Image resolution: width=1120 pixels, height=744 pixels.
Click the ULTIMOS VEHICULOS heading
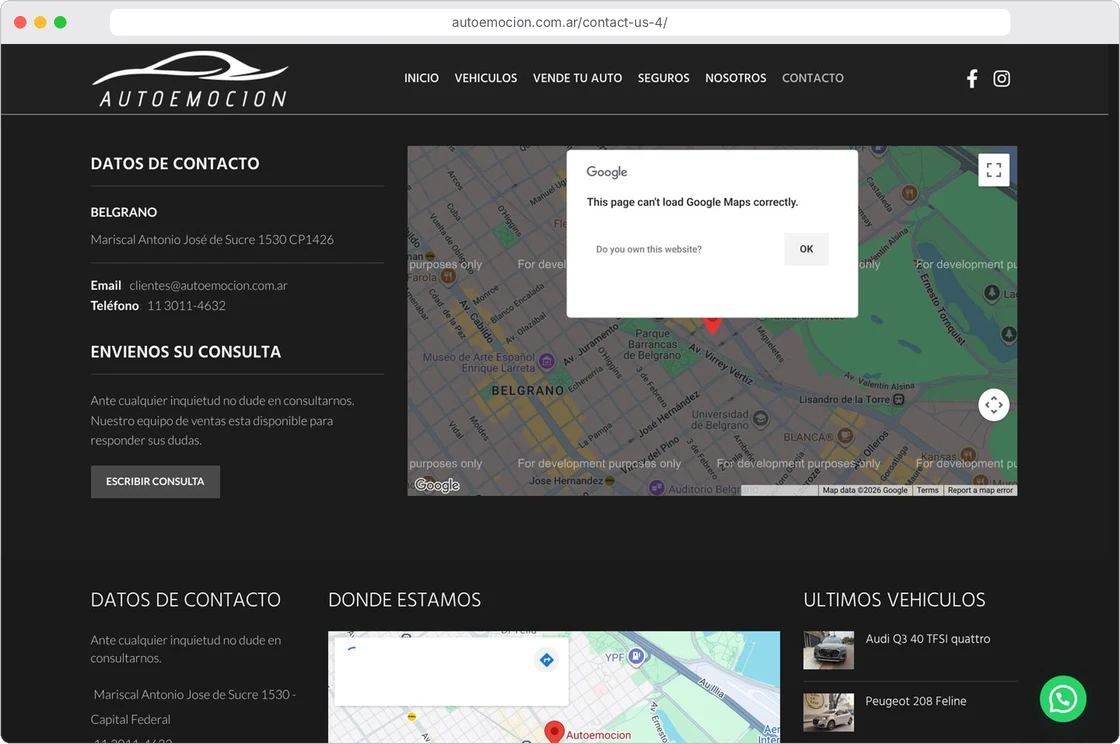(x=894, y=600)
